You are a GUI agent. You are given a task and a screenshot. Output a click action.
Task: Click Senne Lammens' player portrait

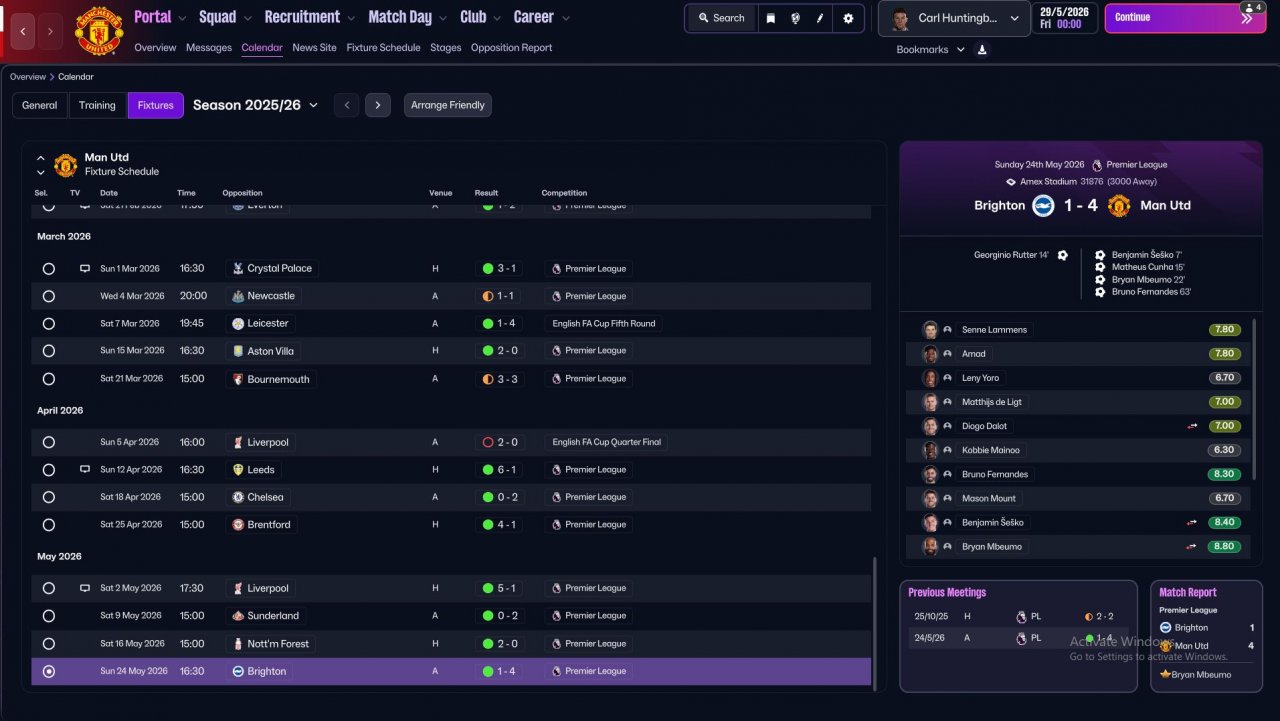click(930, 330)
